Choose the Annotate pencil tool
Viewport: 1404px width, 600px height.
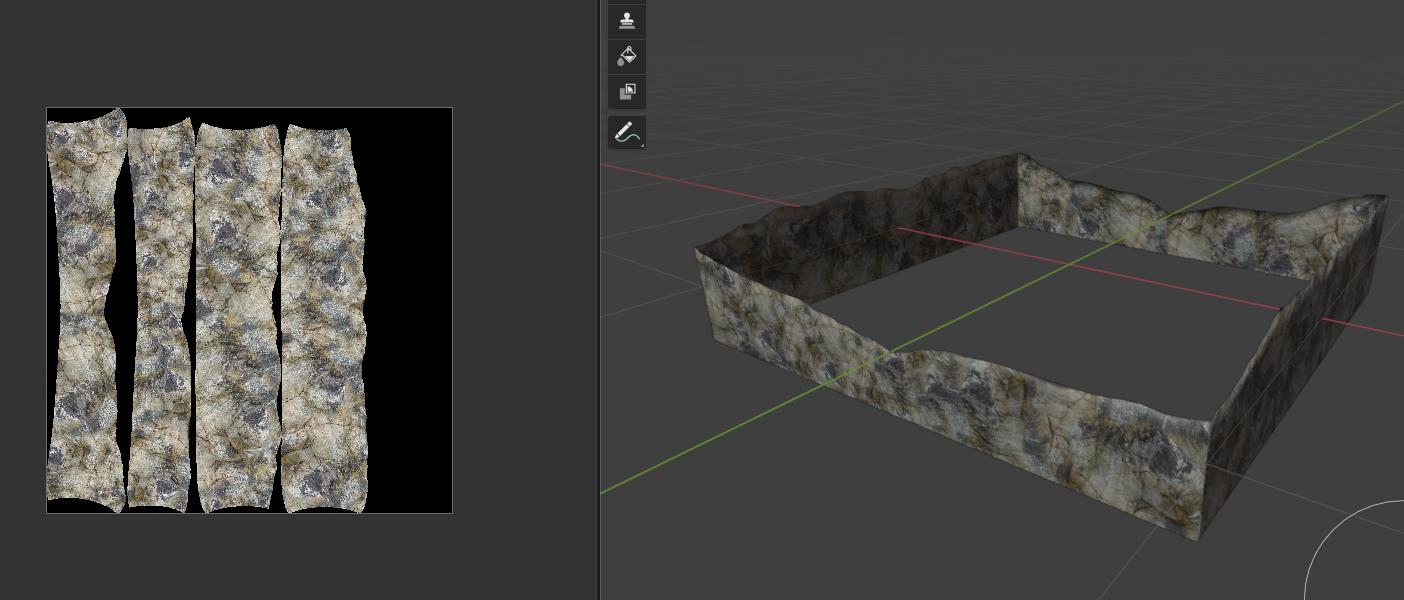click(625, 132)
